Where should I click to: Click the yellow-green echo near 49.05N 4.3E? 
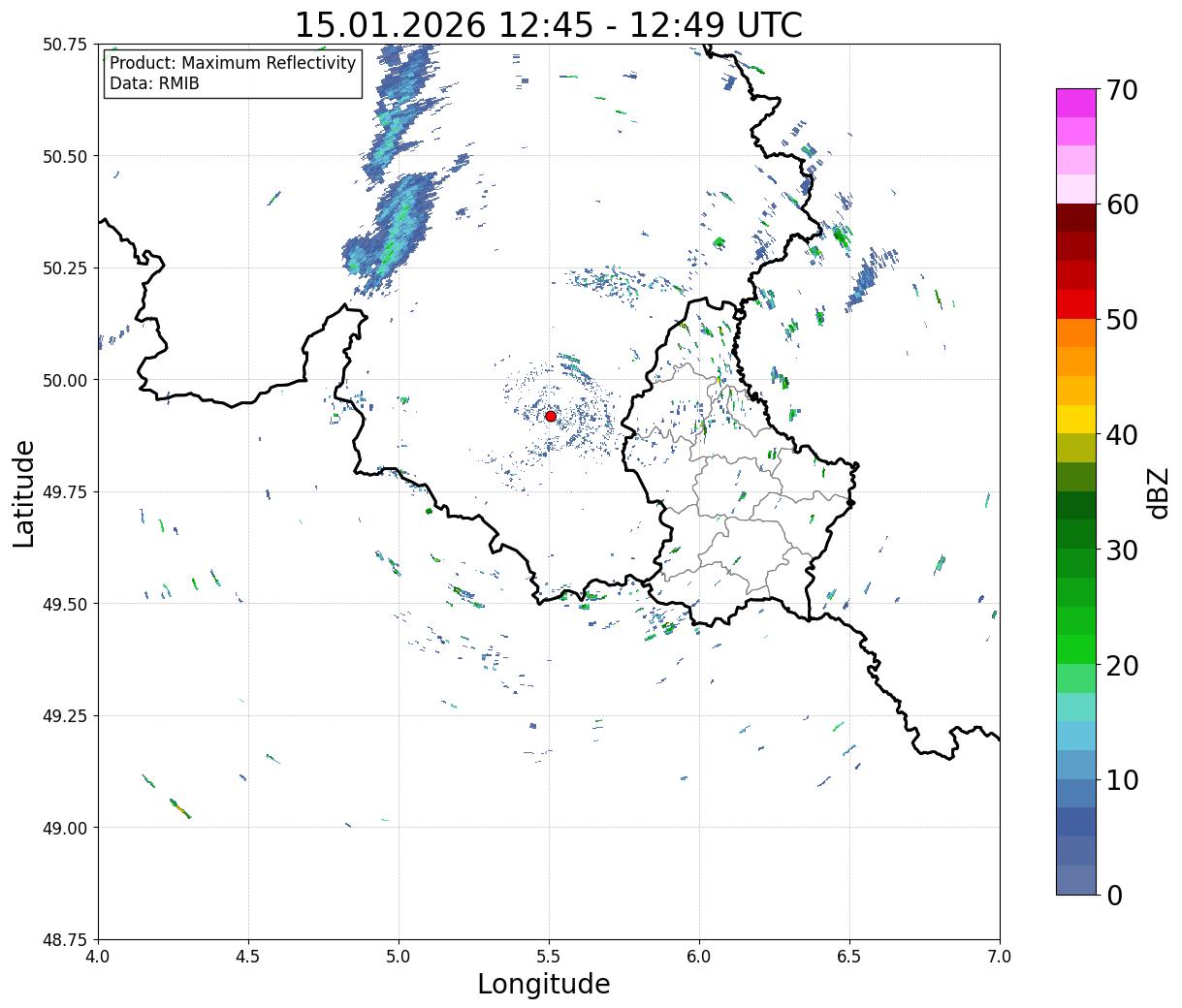[180, 808]
